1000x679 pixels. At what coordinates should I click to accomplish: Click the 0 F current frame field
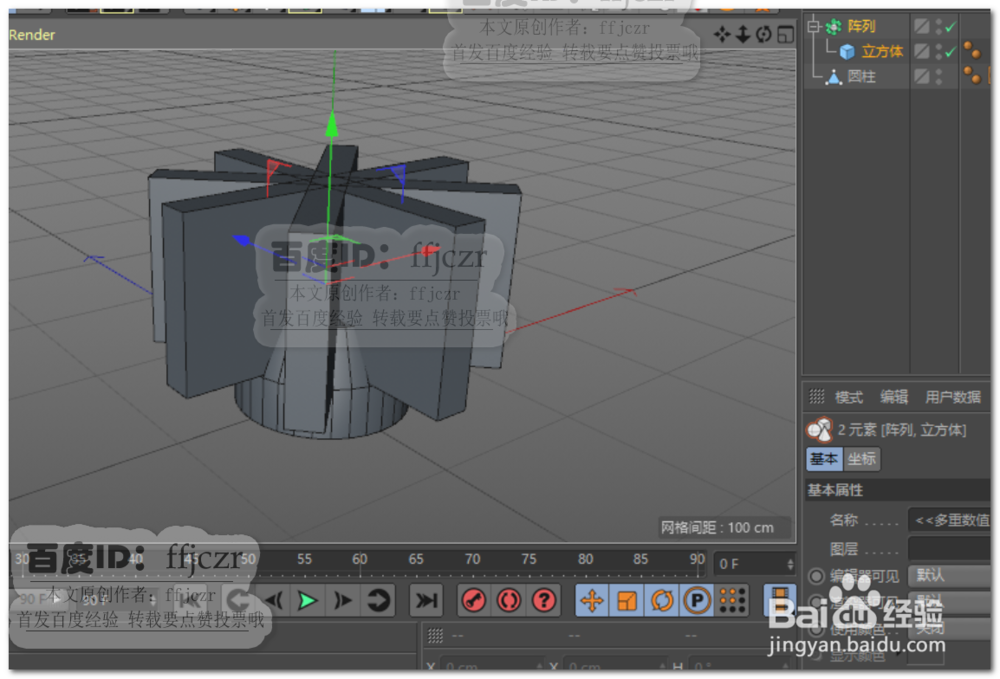754,564
